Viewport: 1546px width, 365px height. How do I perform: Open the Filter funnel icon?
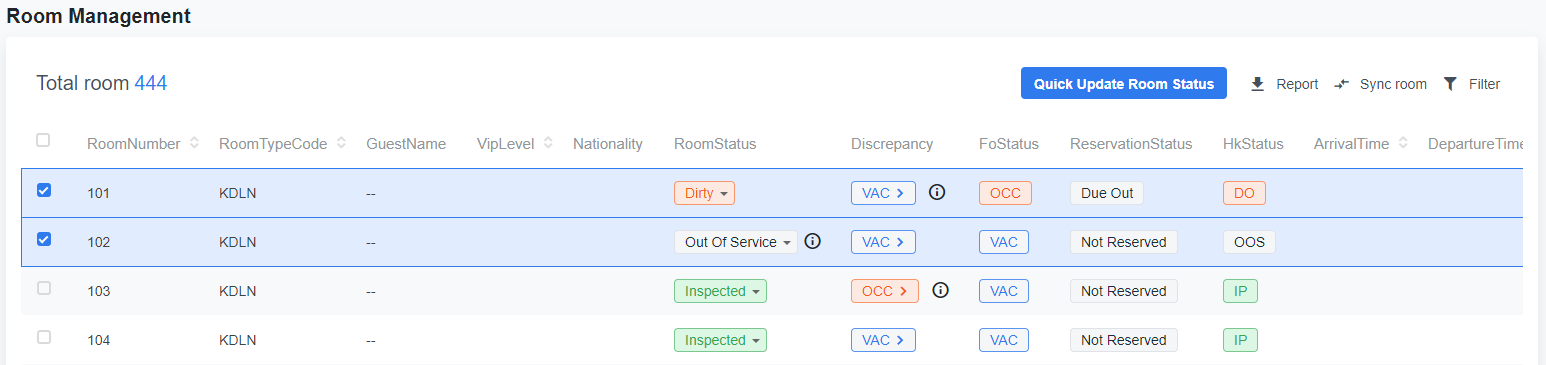point(1450,84)
